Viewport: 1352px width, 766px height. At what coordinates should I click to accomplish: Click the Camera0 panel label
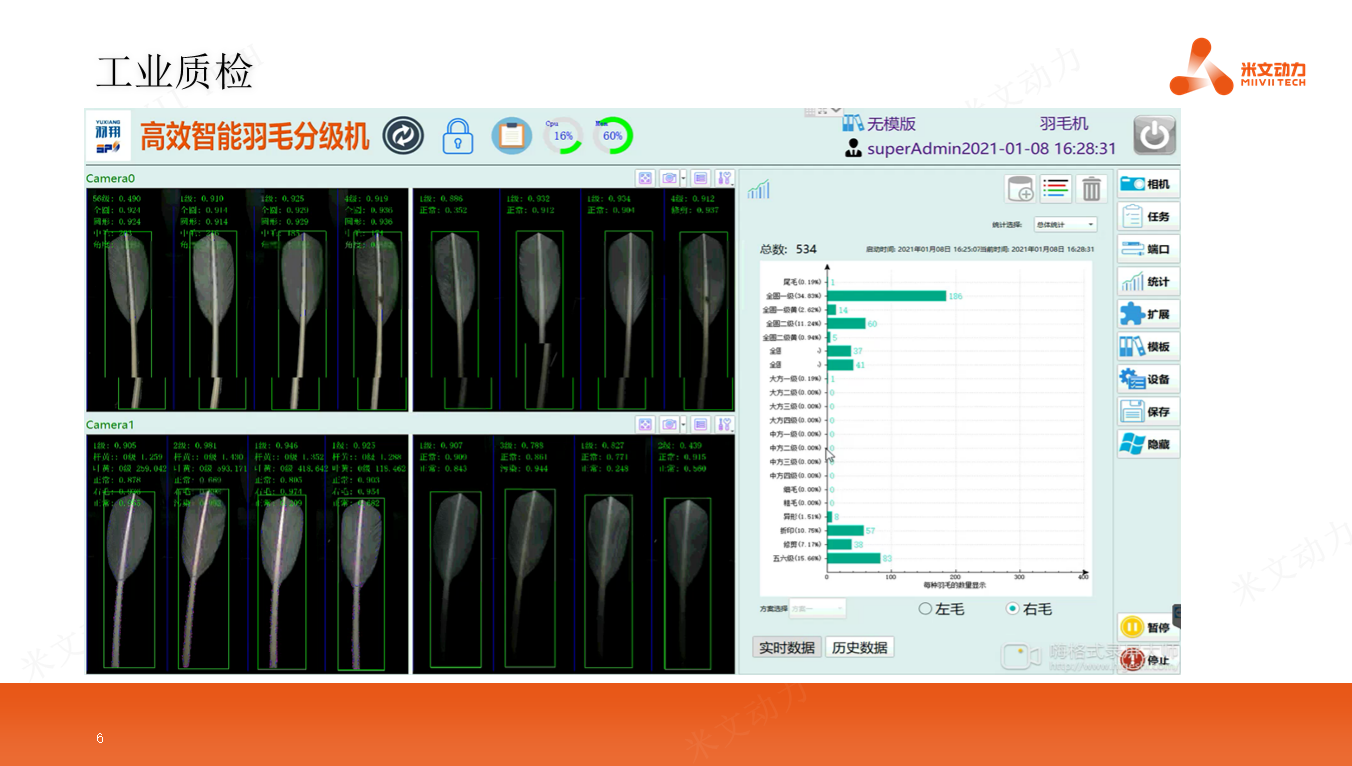[x=110, y=179]
